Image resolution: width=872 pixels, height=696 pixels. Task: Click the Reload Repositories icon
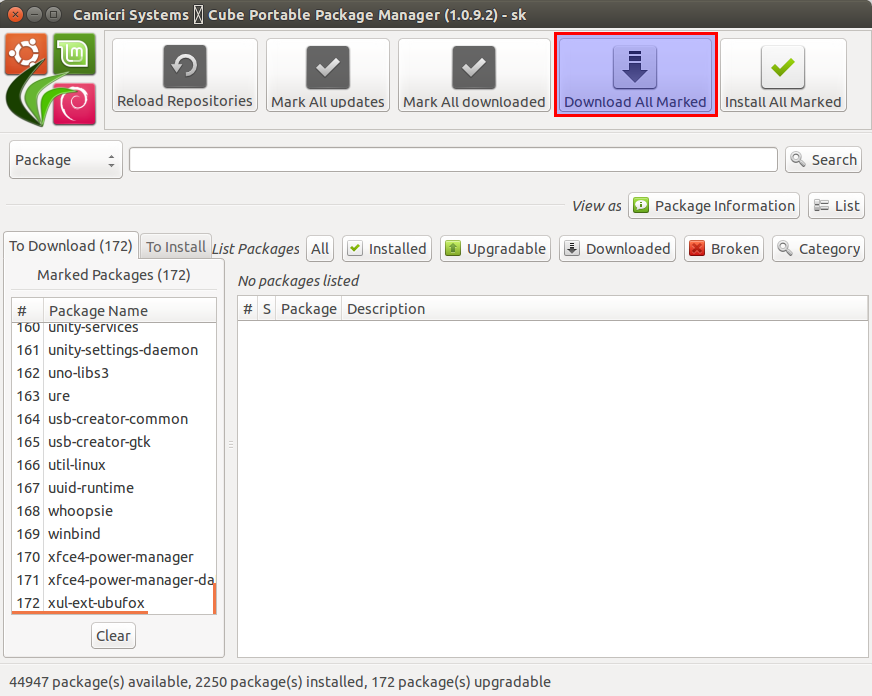click(x=185, y=67)
